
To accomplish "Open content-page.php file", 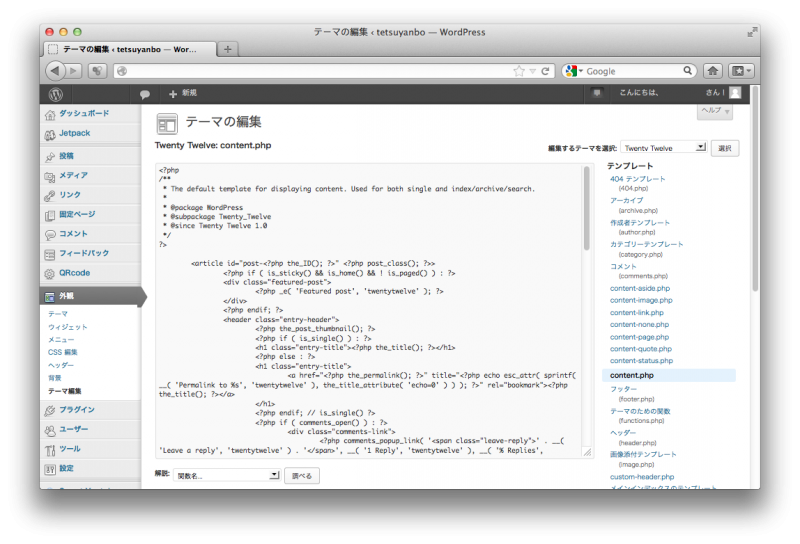I will click(x=639, y=337).
